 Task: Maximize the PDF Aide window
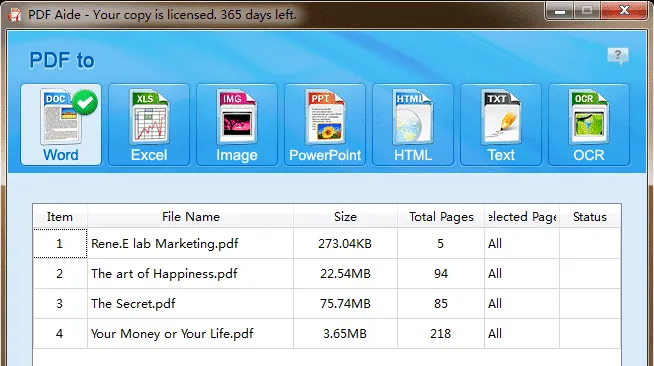[587, 10]
